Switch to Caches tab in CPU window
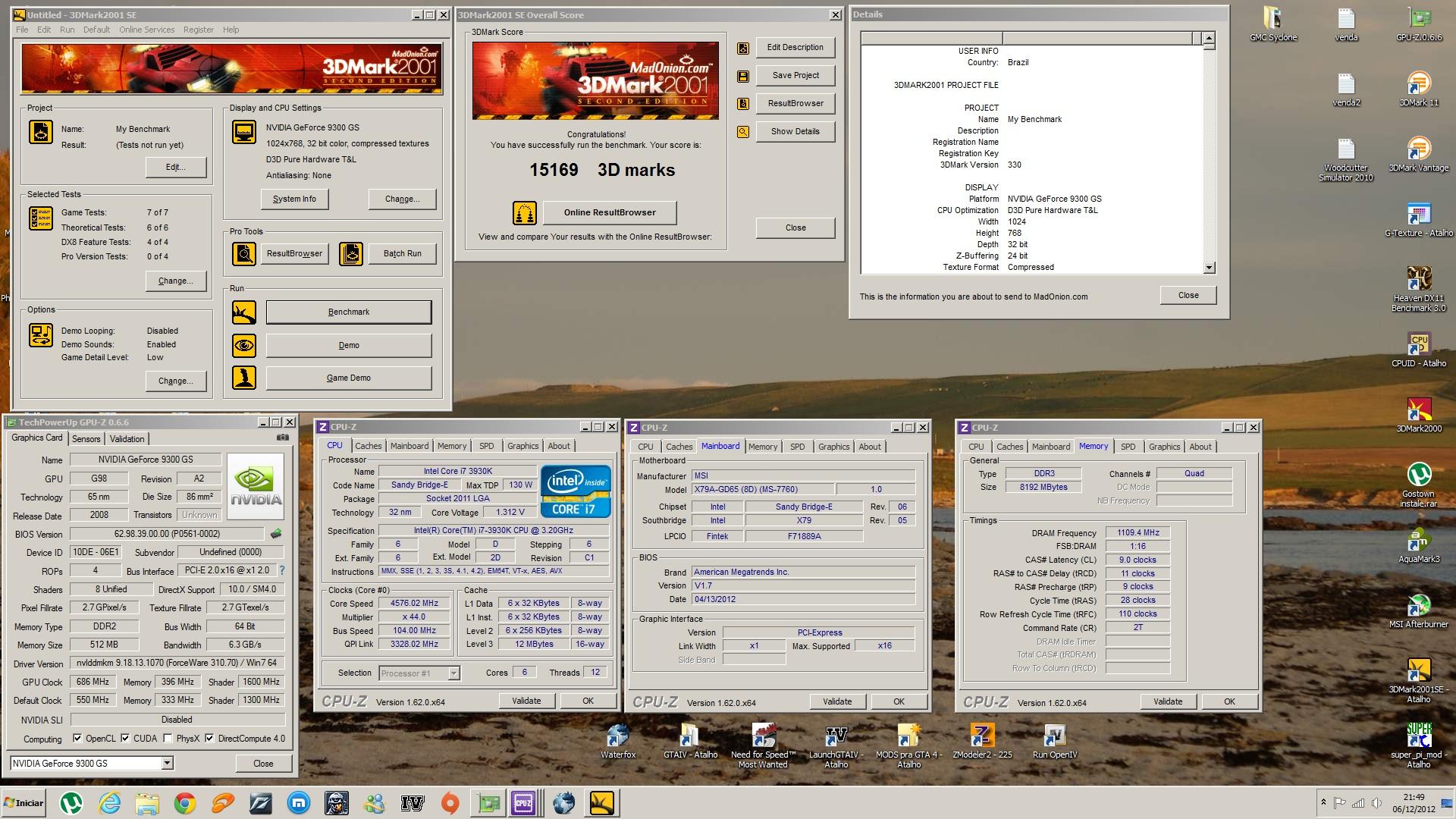 pos(369,447)
